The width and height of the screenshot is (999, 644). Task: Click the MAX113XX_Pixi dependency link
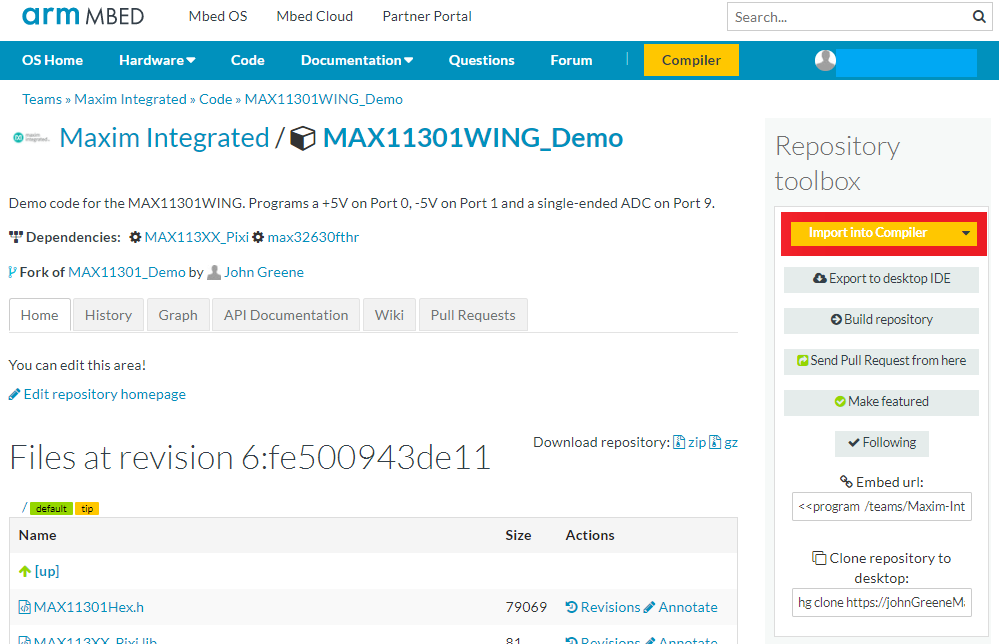(x=196, y=237)
